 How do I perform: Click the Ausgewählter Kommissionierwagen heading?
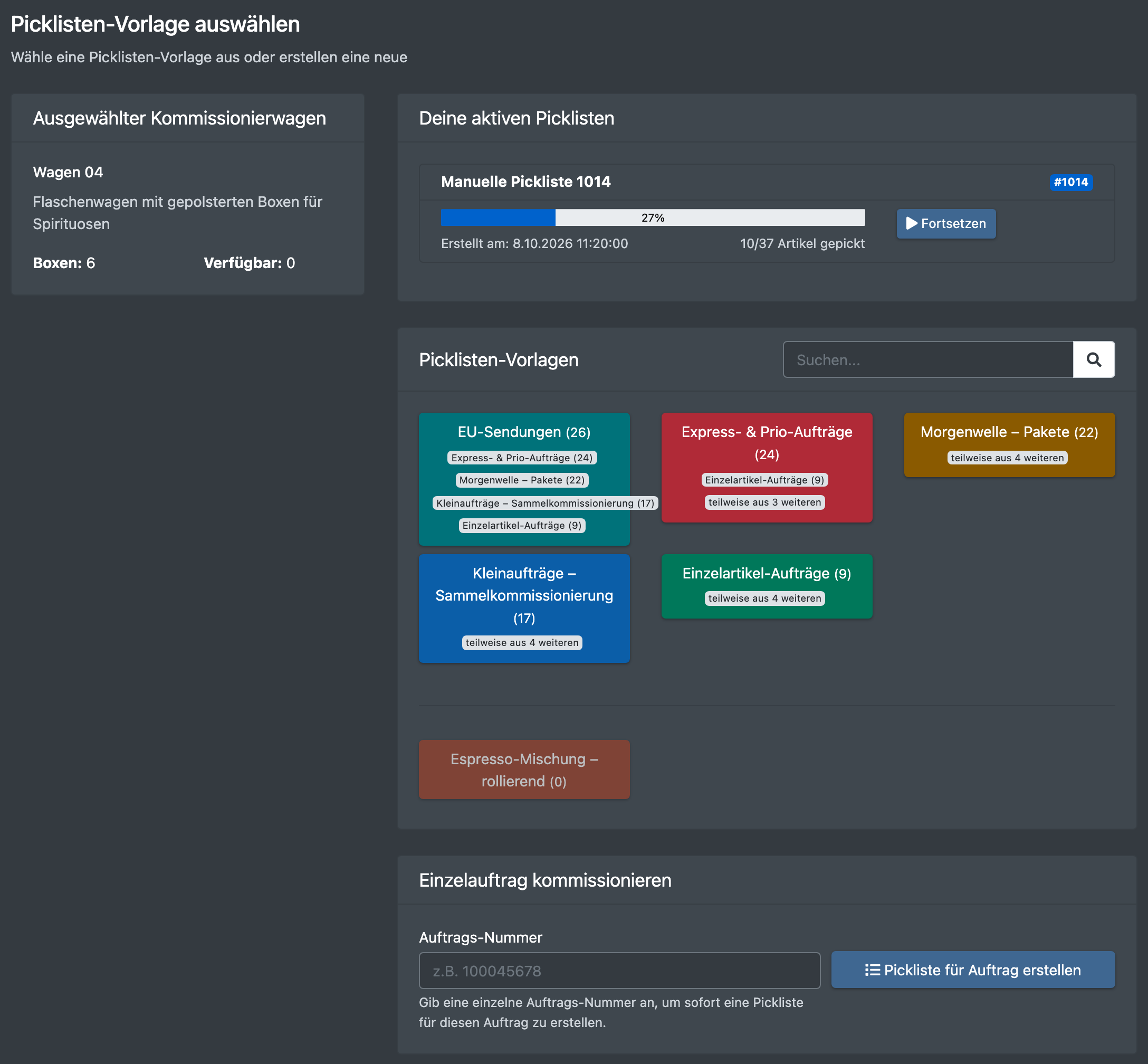tap(179, 118)
